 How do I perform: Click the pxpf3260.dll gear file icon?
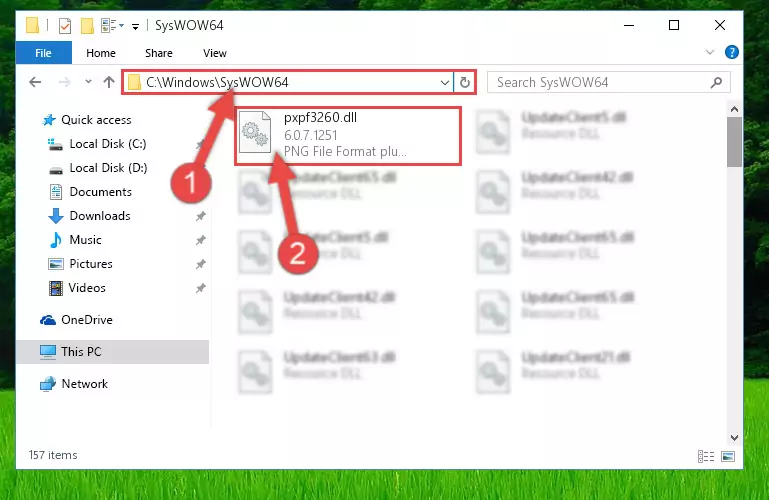(x=255, y=133)
